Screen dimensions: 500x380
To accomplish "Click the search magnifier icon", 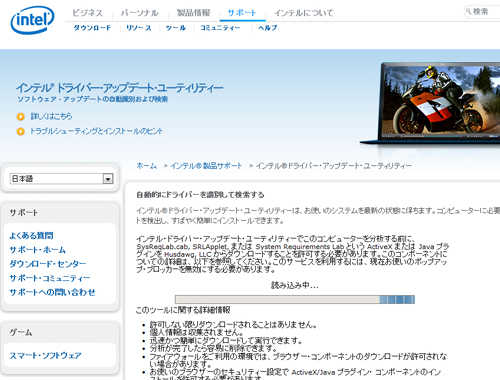I will coord(468,12).
